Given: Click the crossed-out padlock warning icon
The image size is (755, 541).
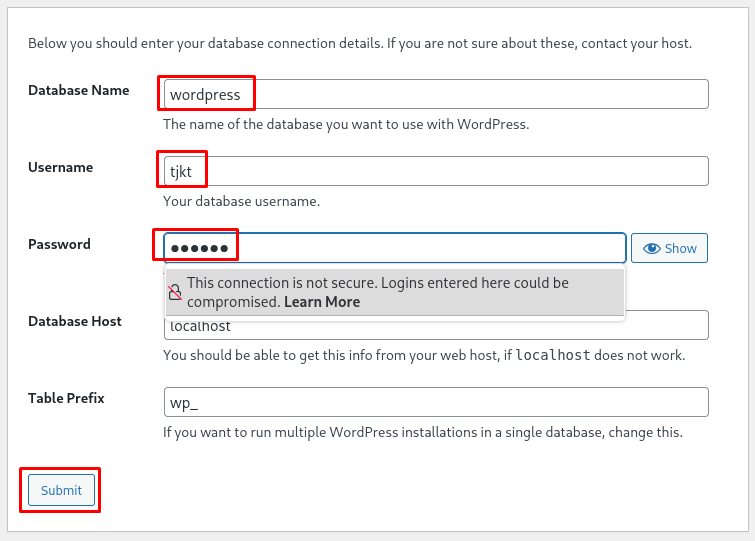Looking at the screenshot, I should click(175, 292).
